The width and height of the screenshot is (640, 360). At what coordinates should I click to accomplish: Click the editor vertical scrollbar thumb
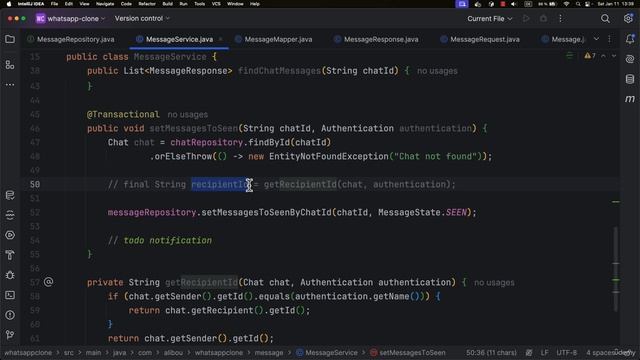(x=616, y=269)
